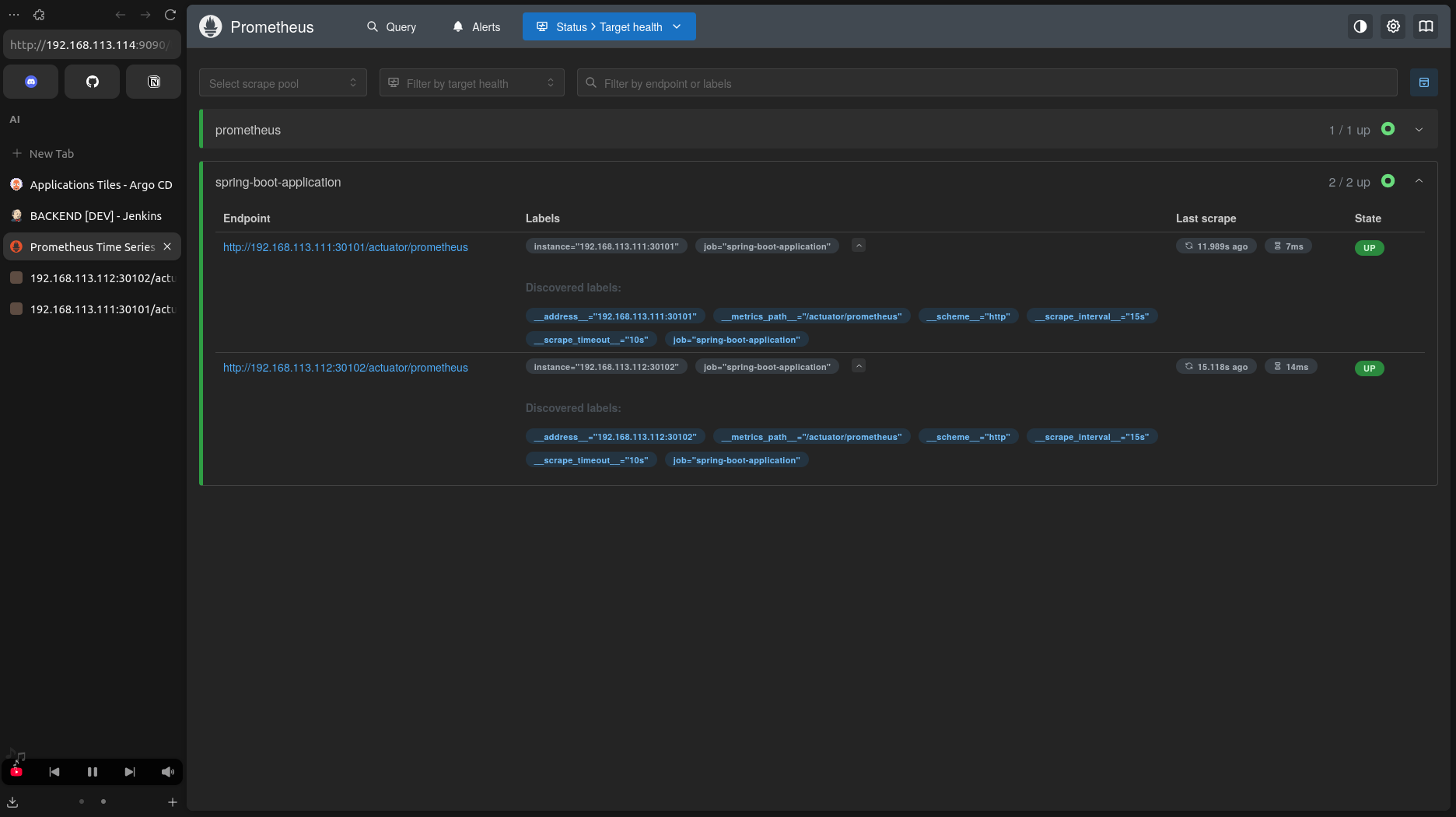
Task: Click the 15.118s ago last scrape badge
Action: pos(1216,367)
